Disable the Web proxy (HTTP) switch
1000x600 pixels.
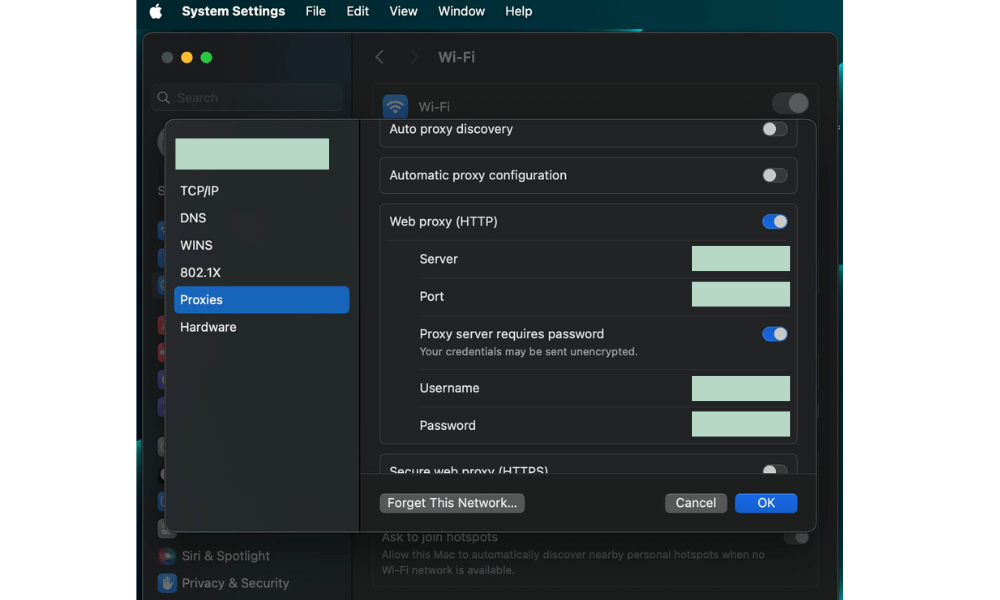(x=774, y=221)
